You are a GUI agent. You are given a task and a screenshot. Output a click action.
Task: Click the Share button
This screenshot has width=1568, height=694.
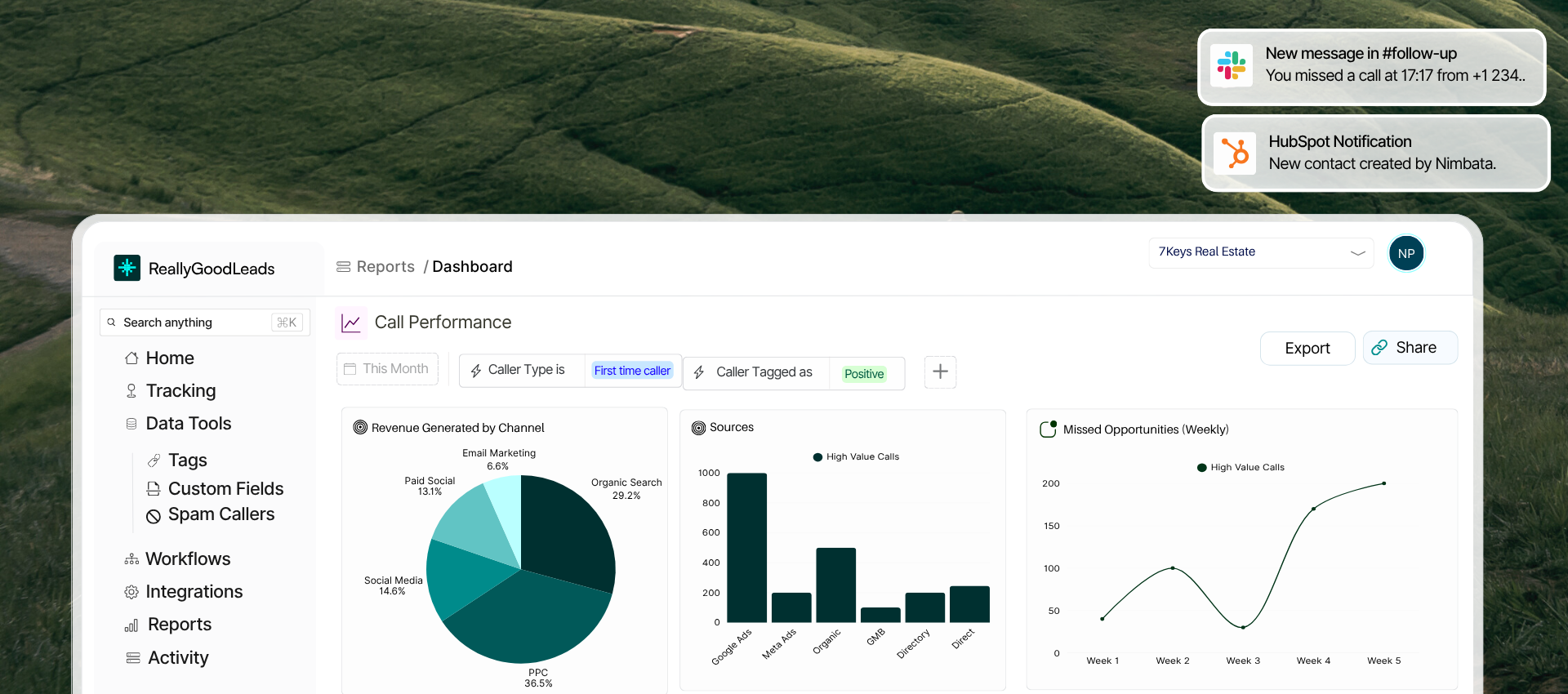(x=1410, y=348)
